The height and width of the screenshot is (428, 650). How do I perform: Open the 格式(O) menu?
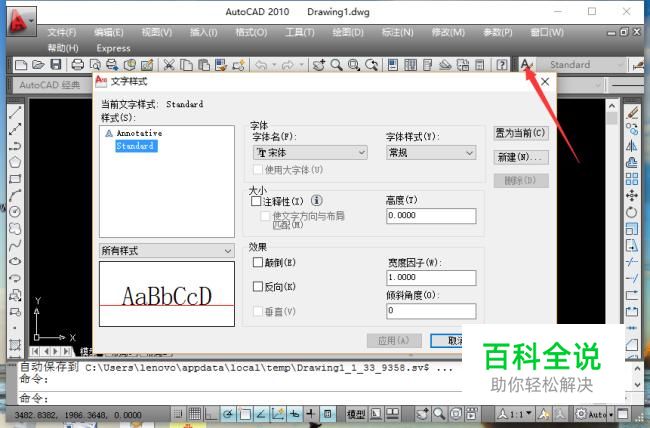pos(251,32)
